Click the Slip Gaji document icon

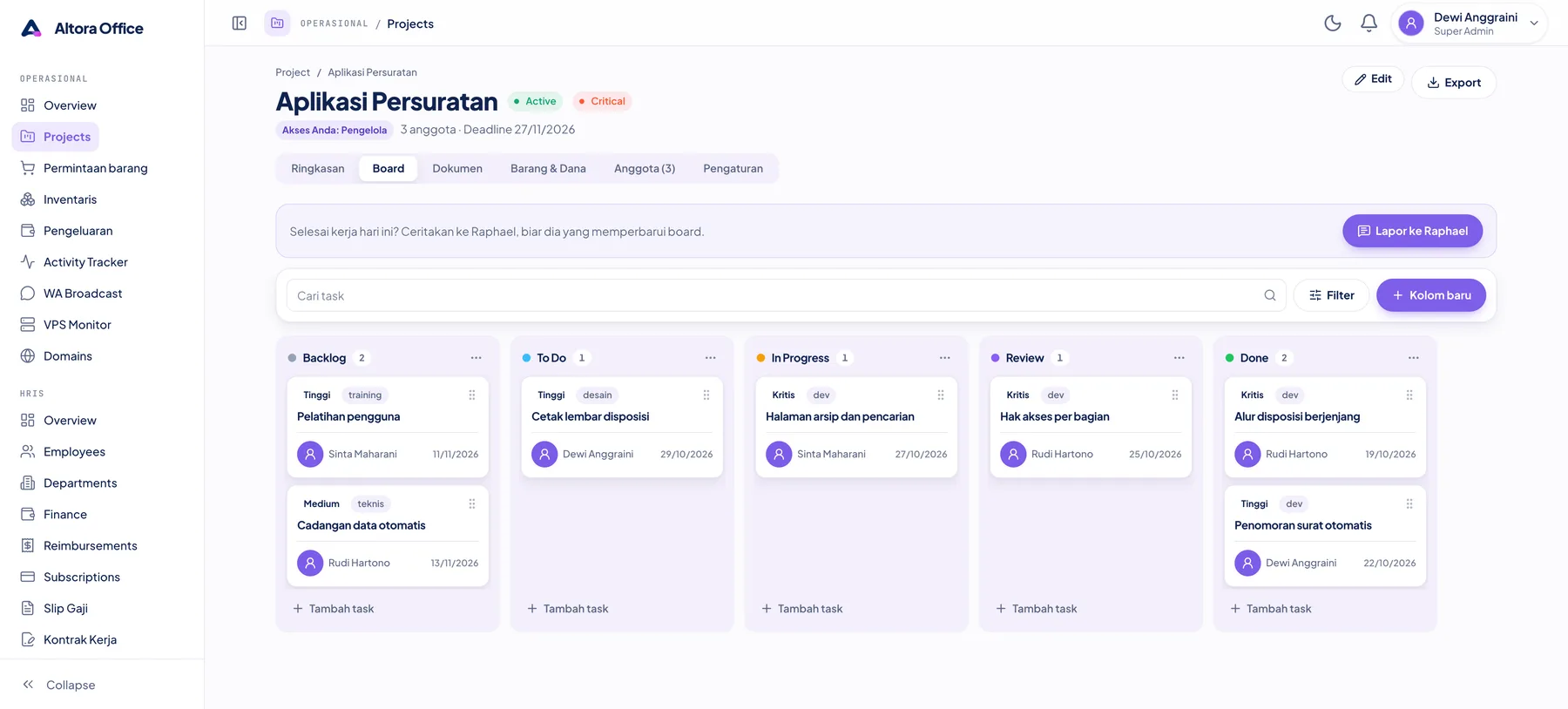(28, 609)
